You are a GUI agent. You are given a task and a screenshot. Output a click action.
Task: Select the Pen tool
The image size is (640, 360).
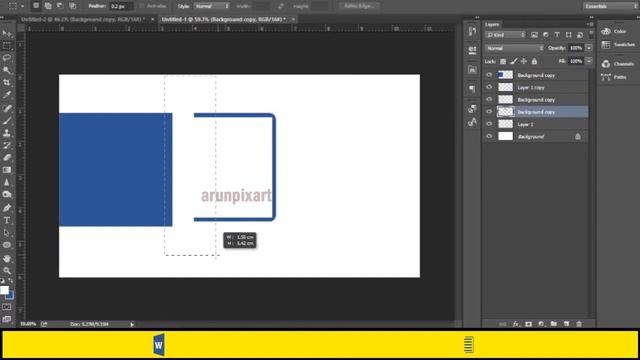pos(7,208)
